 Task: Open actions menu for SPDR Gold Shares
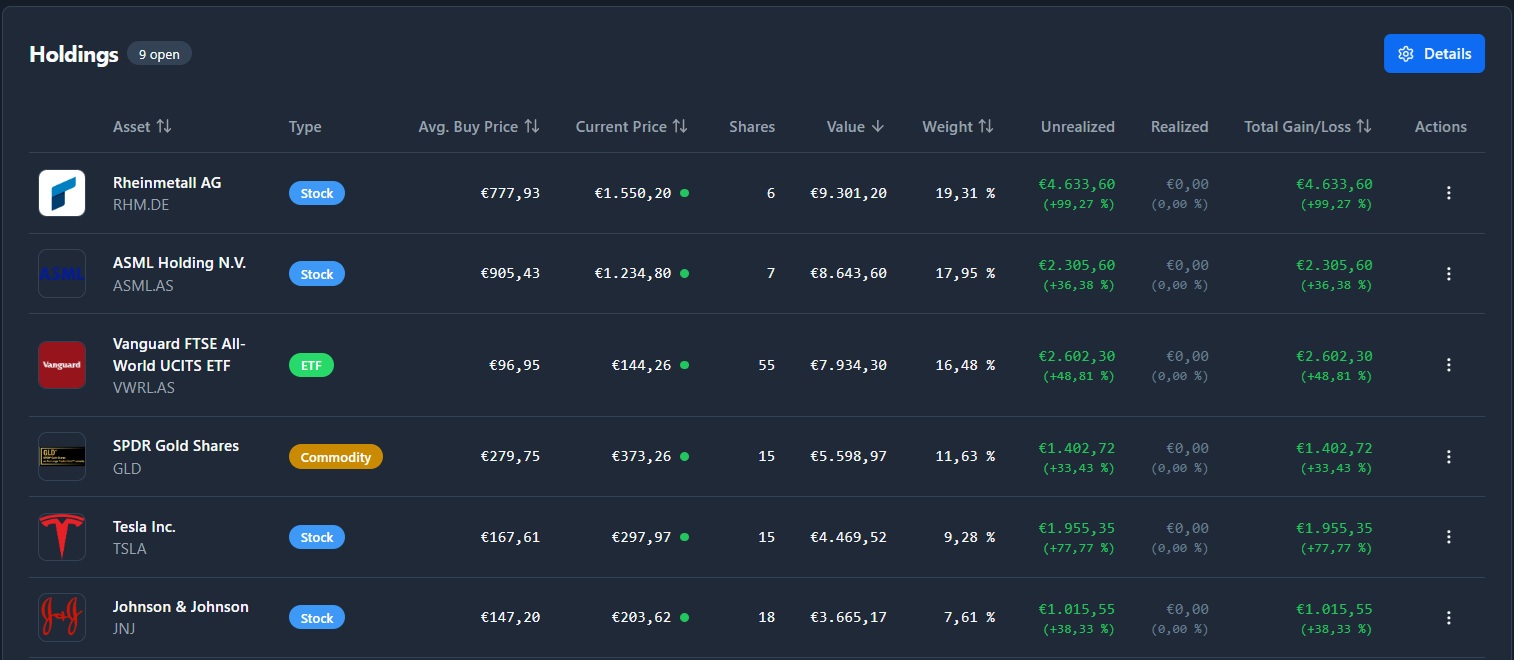1449,457
